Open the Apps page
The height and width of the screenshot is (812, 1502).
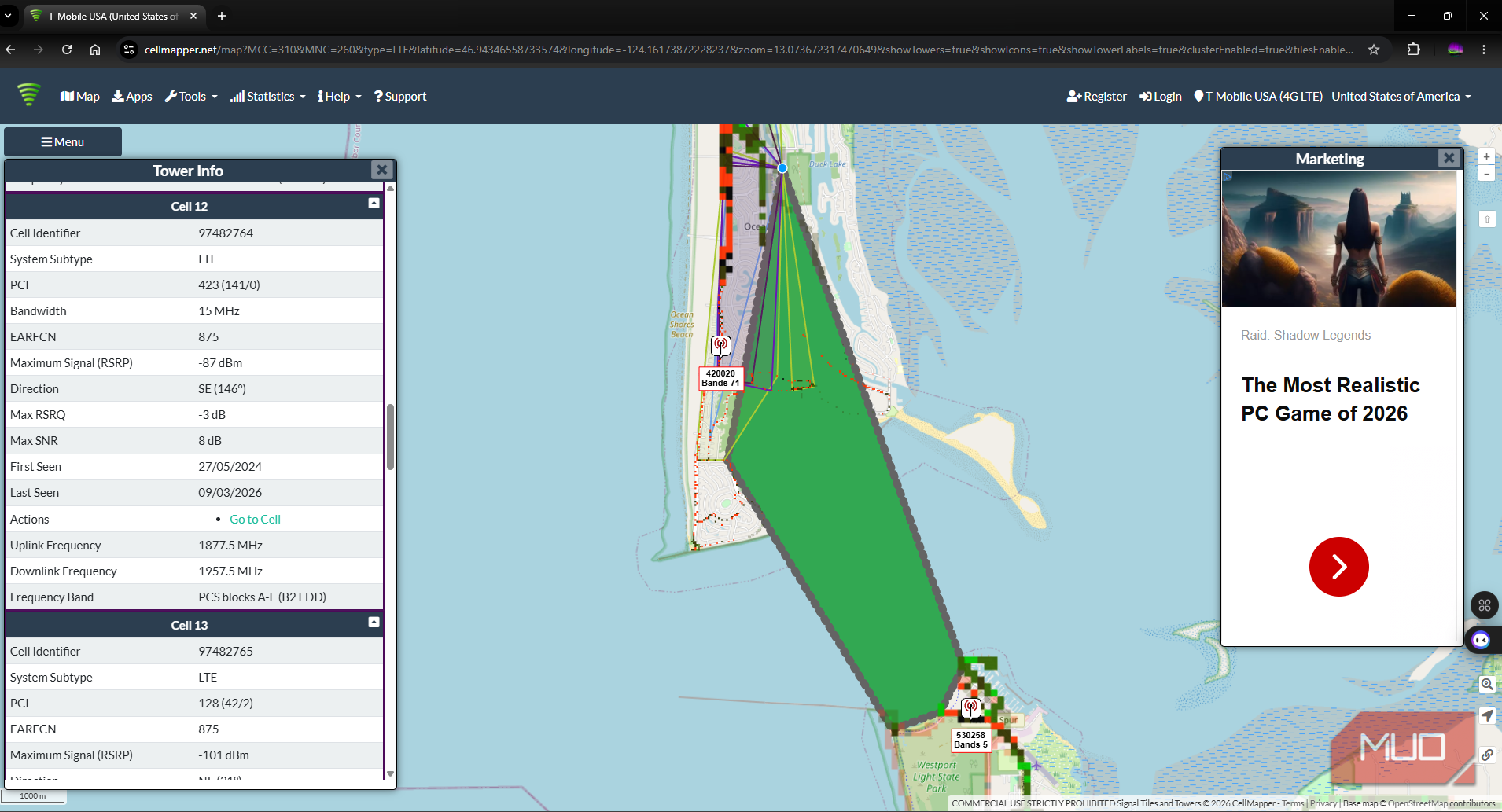[132, 96]
